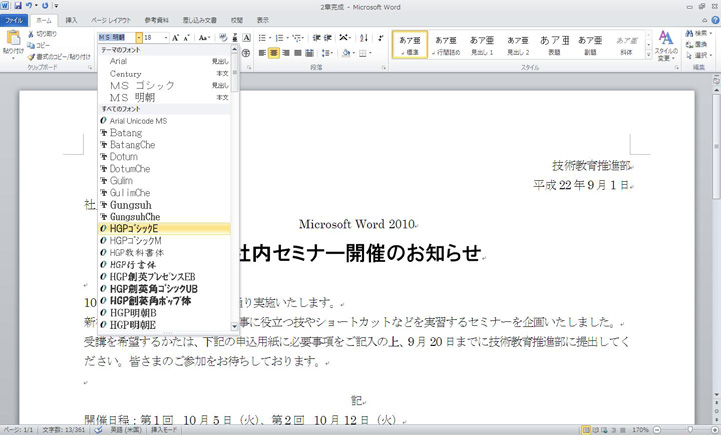Expand the Styles gallery More arrow
Screen dimensions: 721x435
[x=648, y=54]
